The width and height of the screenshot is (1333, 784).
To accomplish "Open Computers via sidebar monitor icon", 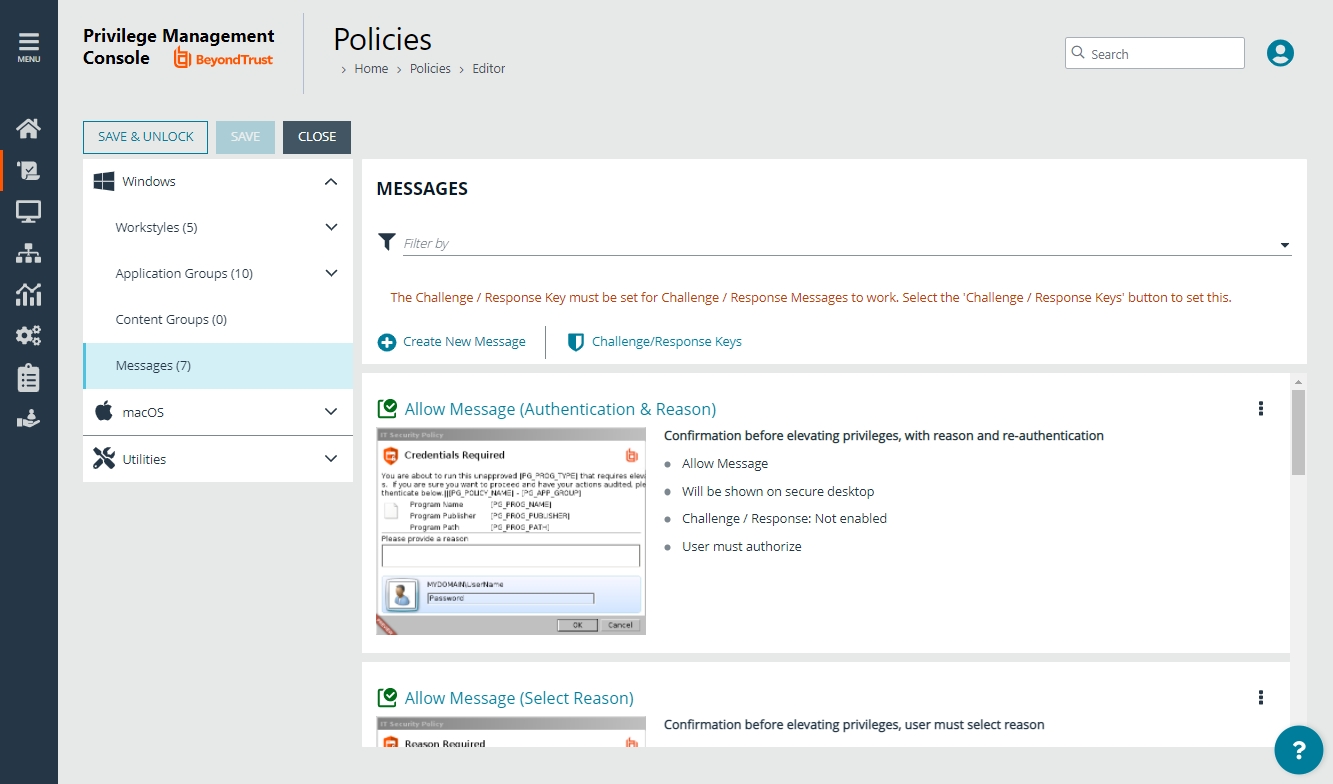I will (28, 212).
